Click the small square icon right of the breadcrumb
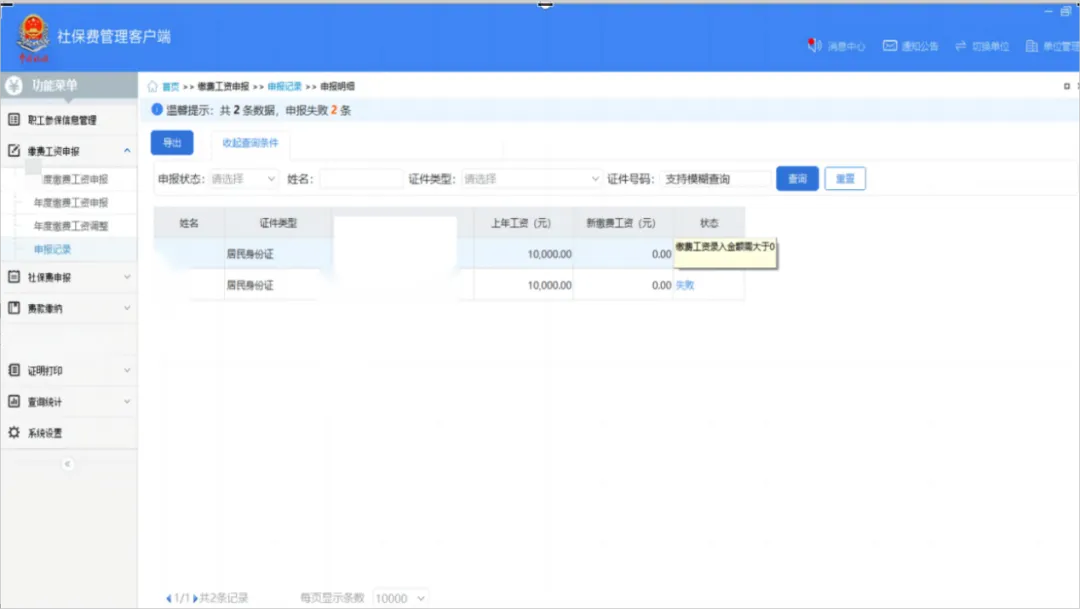This screenshot has height=609, width=1080. 1066,86
